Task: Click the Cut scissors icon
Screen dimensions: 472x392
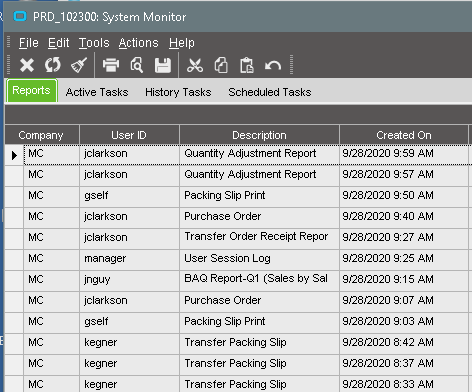Action: click(x=195, y=65)
